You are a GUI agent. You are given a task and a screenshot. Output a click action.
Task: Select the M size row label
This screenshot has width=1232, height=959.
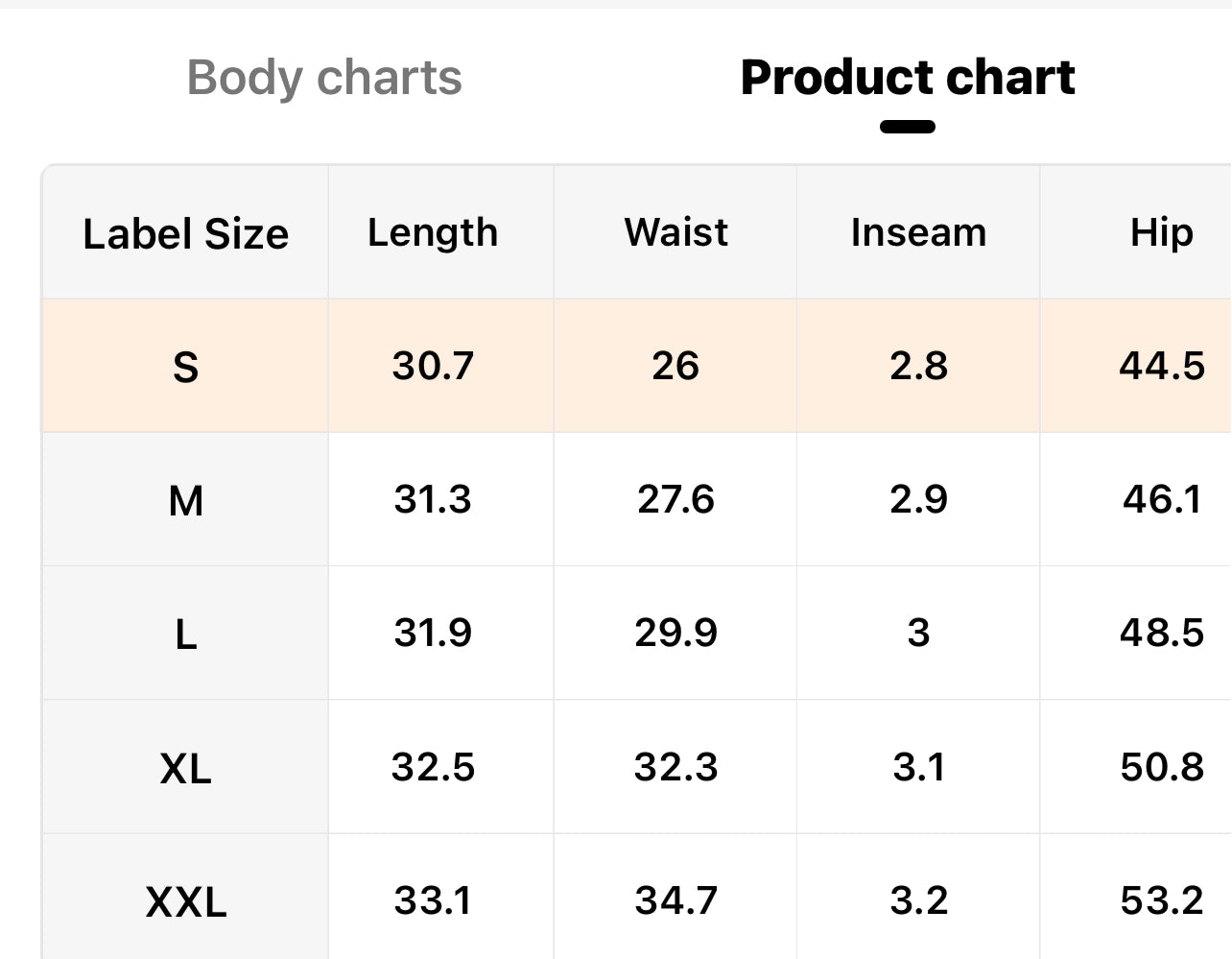click(x=185, y=500)
